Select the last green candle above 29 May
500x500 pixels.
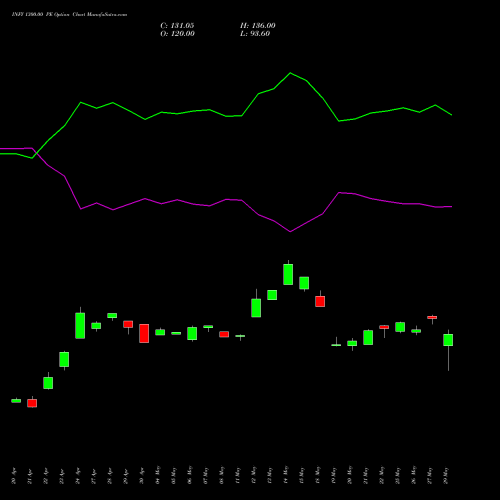448,340
